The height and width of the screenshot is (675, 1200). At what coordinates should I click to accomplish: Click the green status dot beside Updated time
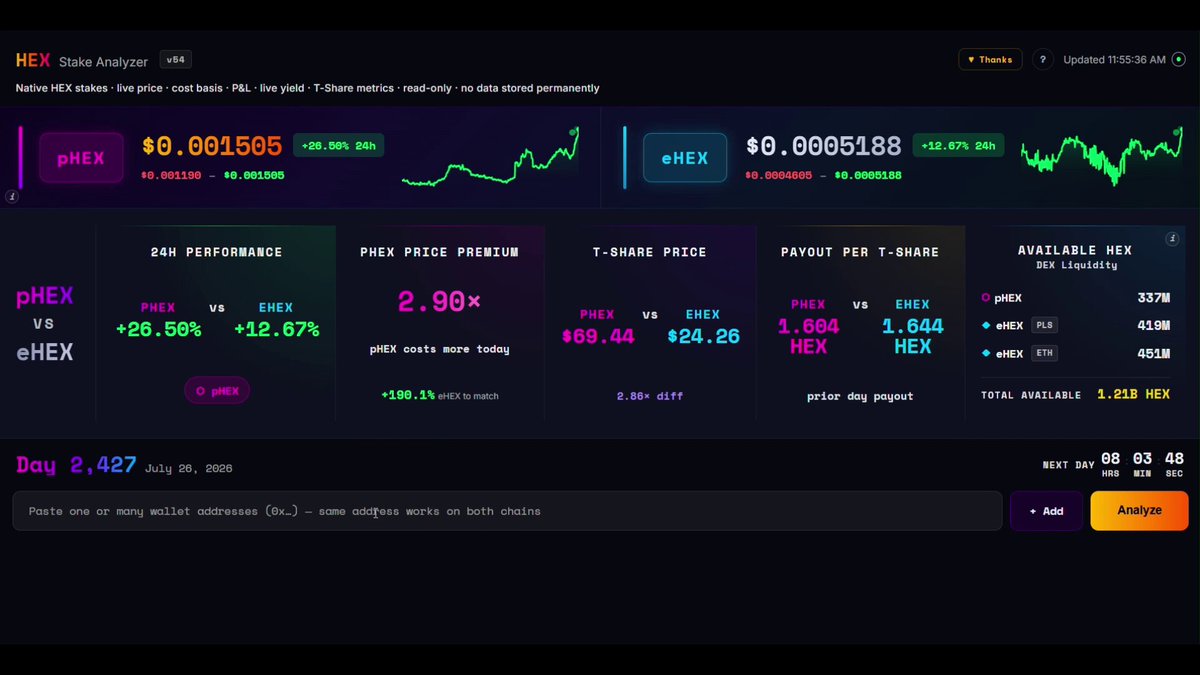pyautogui.click(x=1178, y=60)
